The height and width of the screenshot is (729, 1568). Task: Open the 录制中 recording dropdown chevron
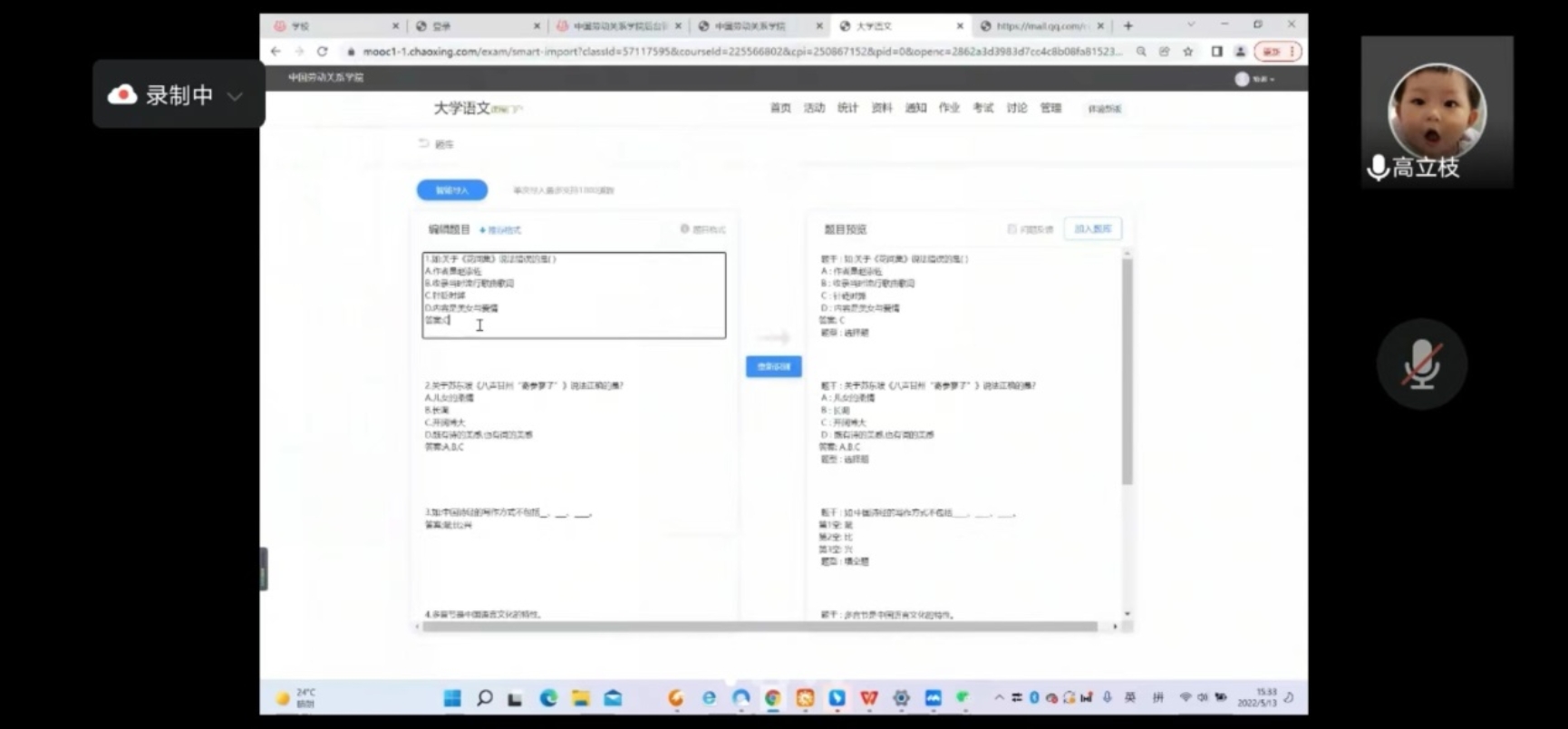(x=235, y=96)
